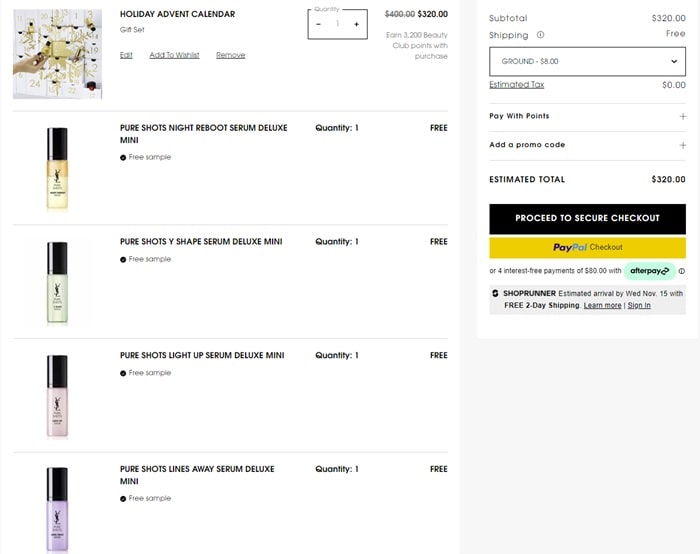Click the shipping info icon

click(541, 35)
